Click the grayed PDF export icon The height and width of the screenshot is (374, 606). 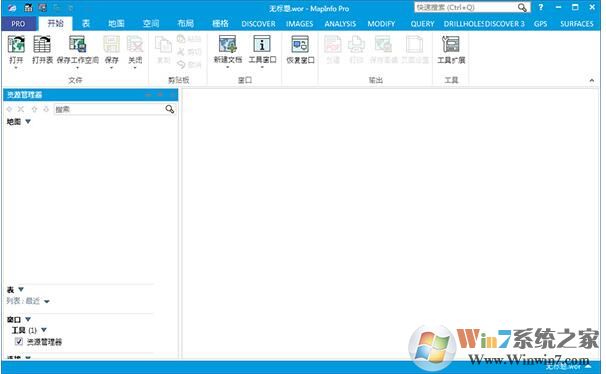333,44
